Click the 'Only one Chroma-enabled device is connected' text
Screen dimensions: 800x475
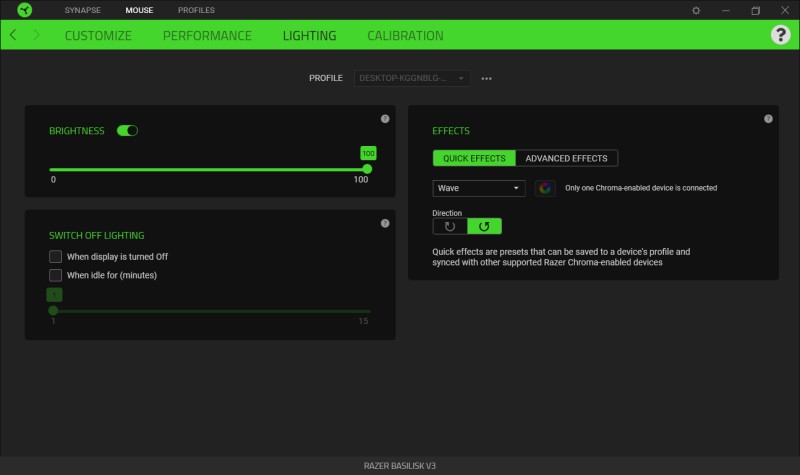pos(641,188)
